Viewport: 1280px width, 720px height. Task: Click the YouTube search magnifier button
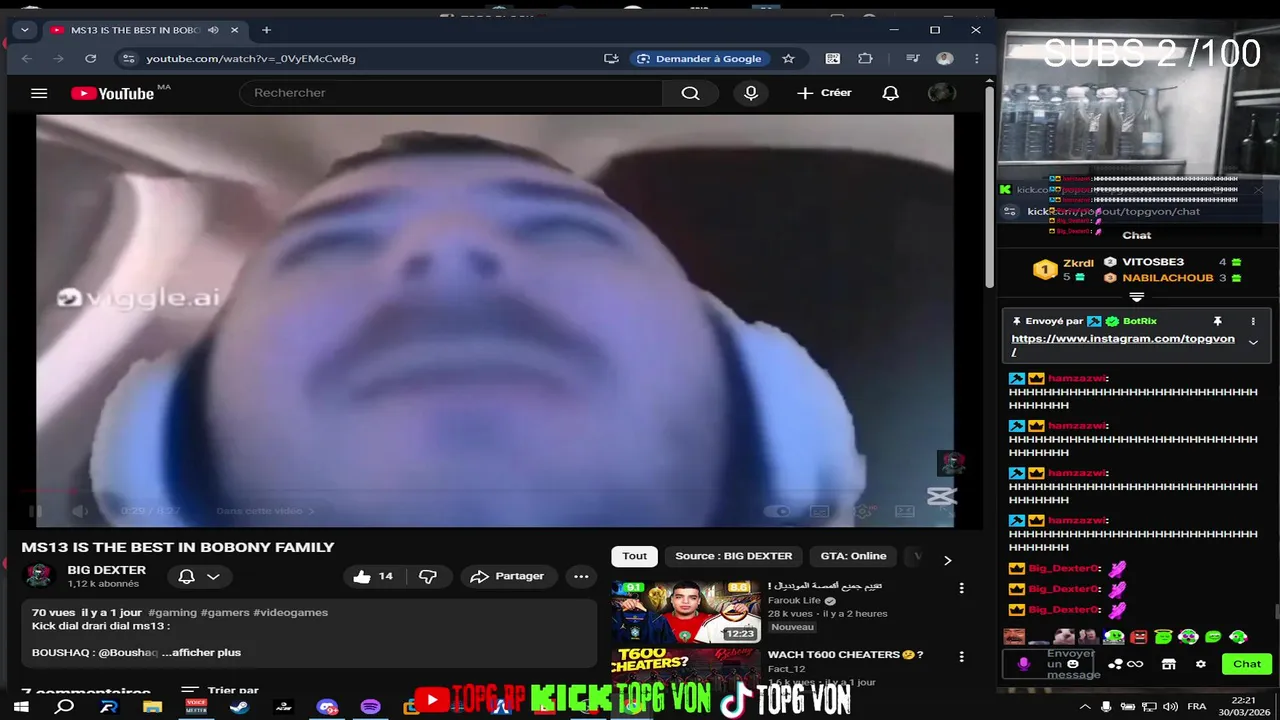point(690,93)
